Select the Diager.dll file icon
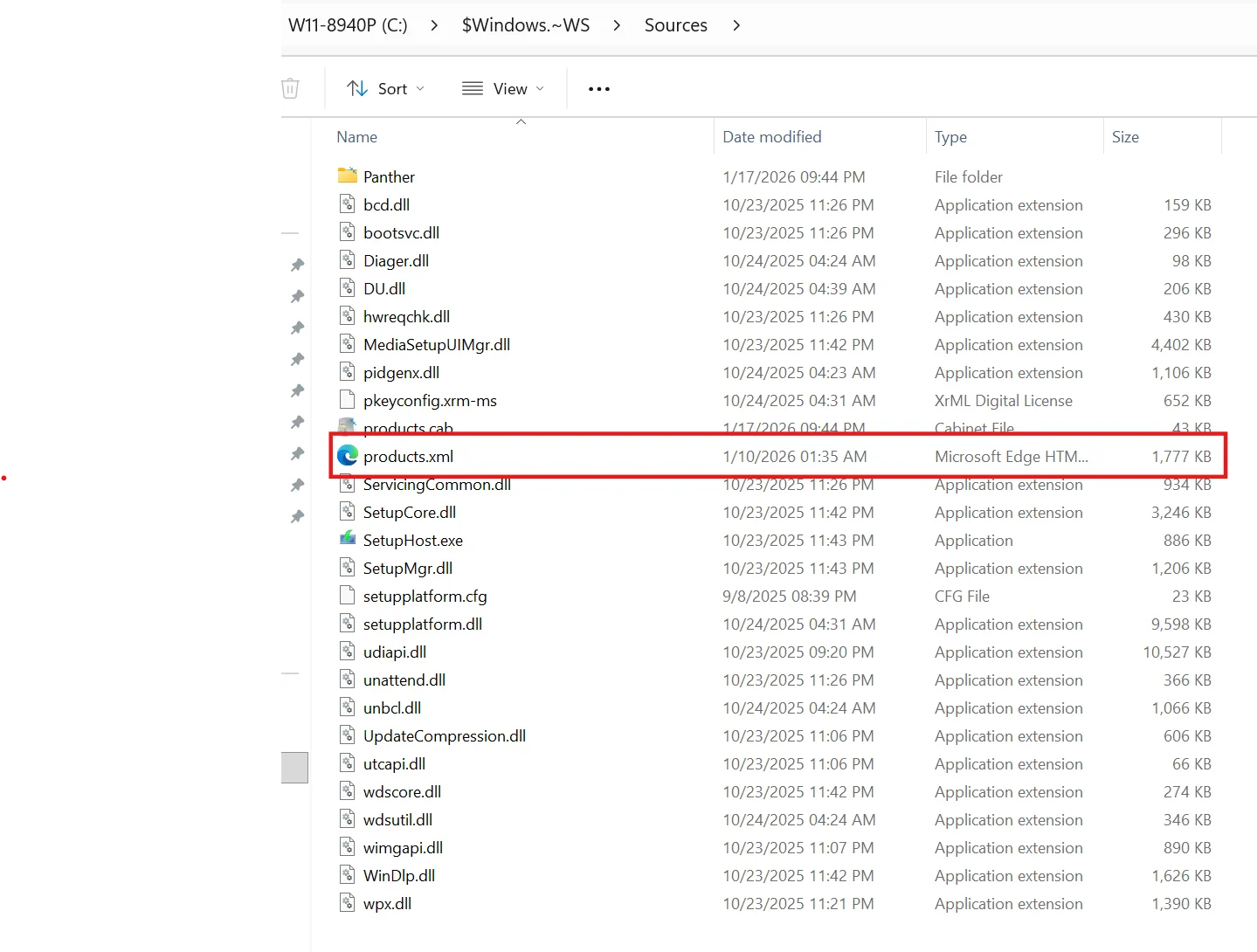 pyautogui.click(x=348, y=260)
